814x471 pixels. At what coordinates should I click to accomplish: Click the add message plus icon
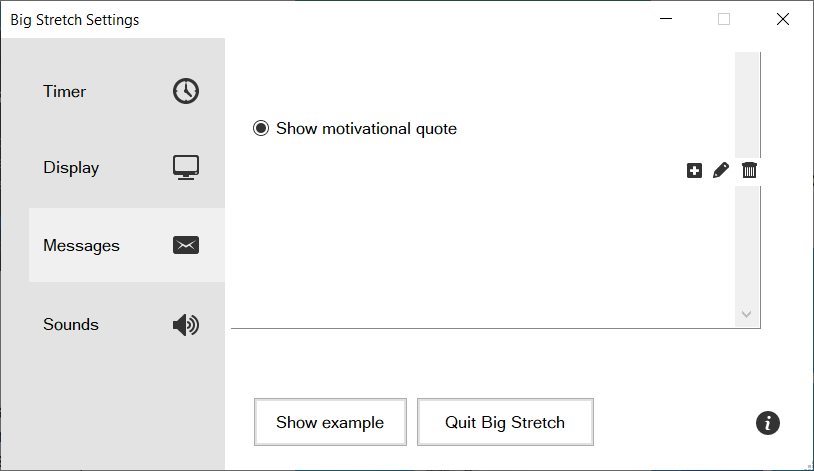(694, 170)
